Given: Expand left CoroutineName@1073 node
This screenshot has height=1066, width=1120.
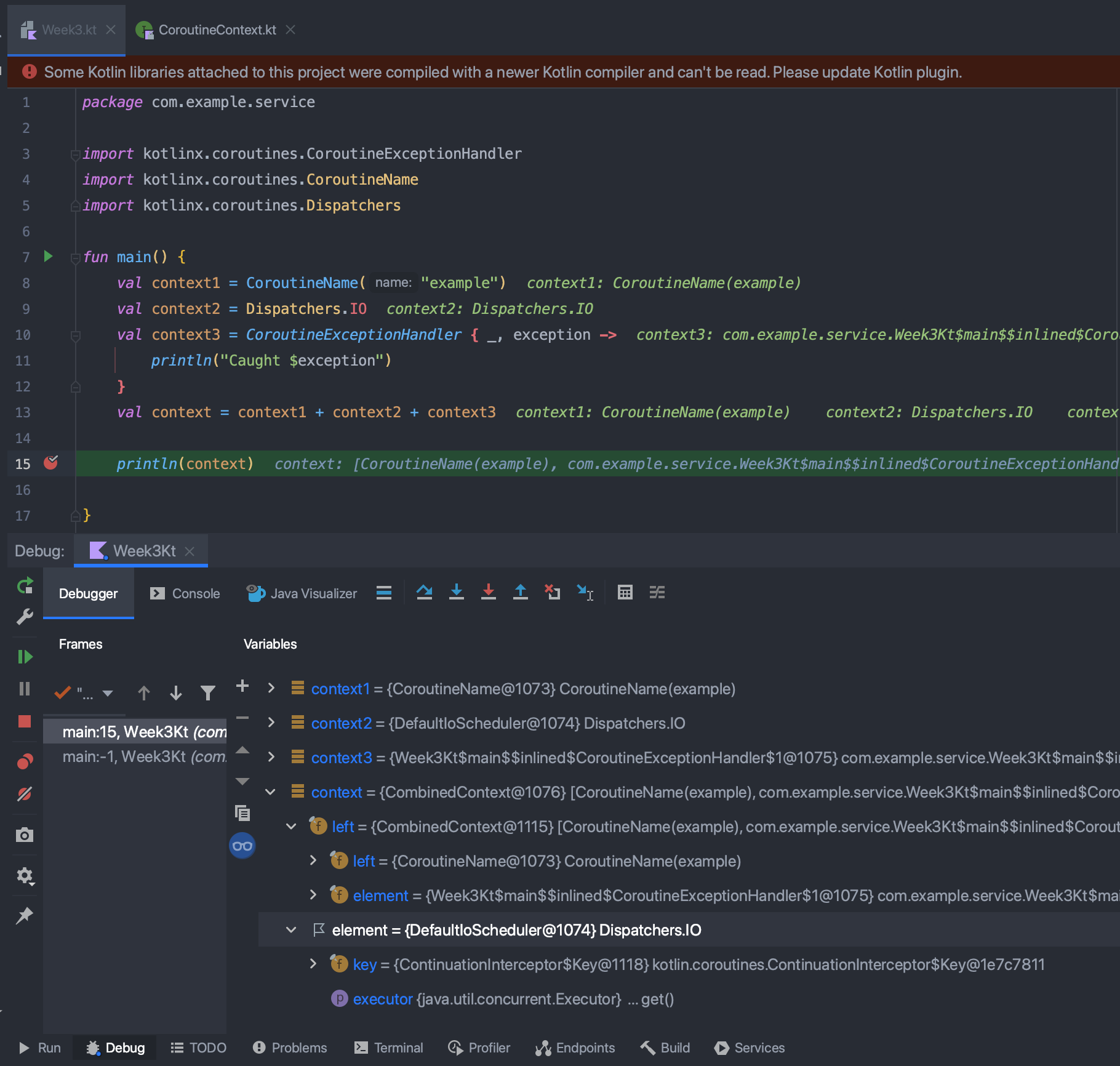Looking at the screenshot, I should point(313,860).
